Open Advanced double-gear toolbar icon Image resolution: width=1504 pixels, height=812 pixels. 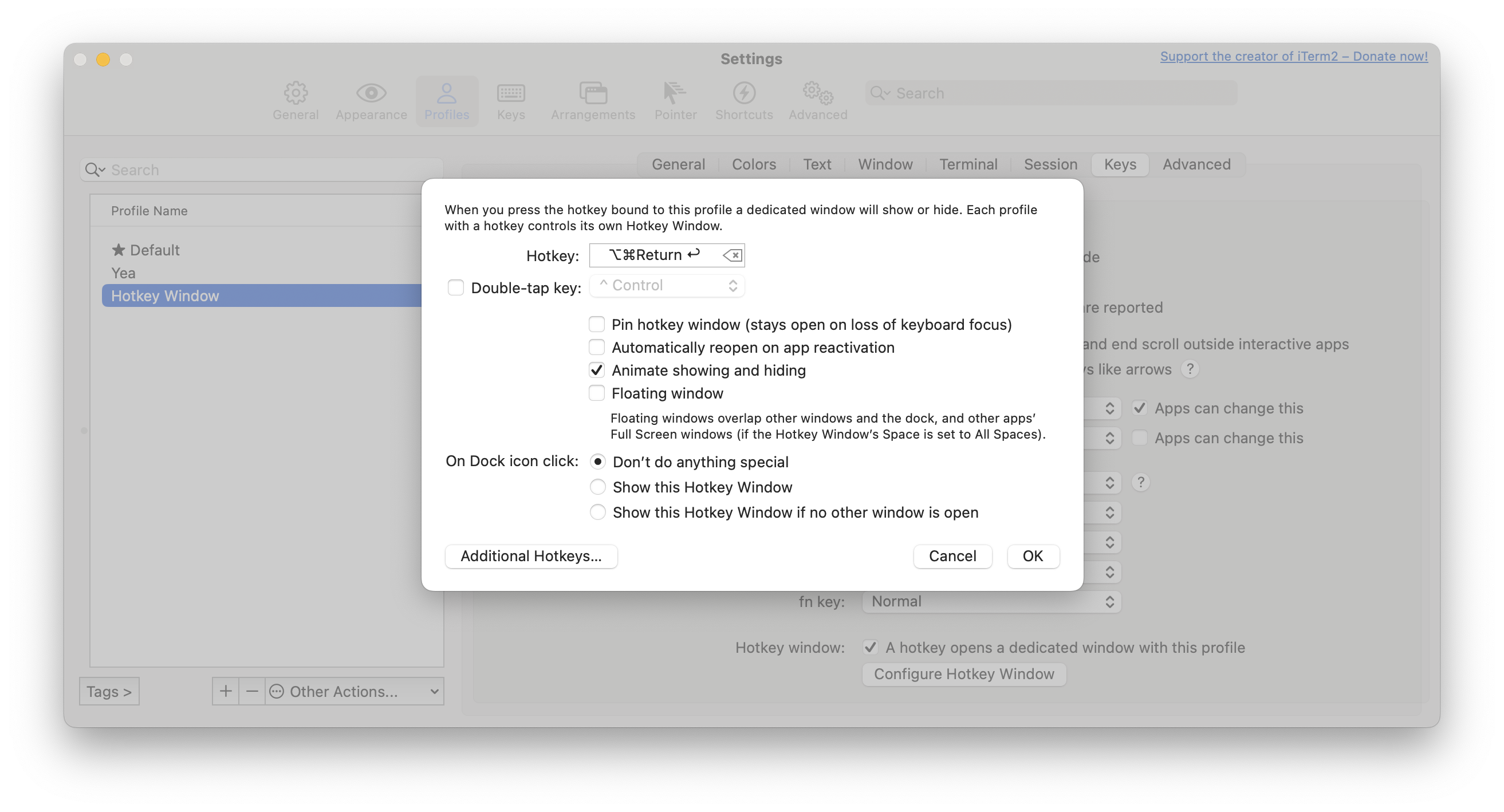pos(817,93)
